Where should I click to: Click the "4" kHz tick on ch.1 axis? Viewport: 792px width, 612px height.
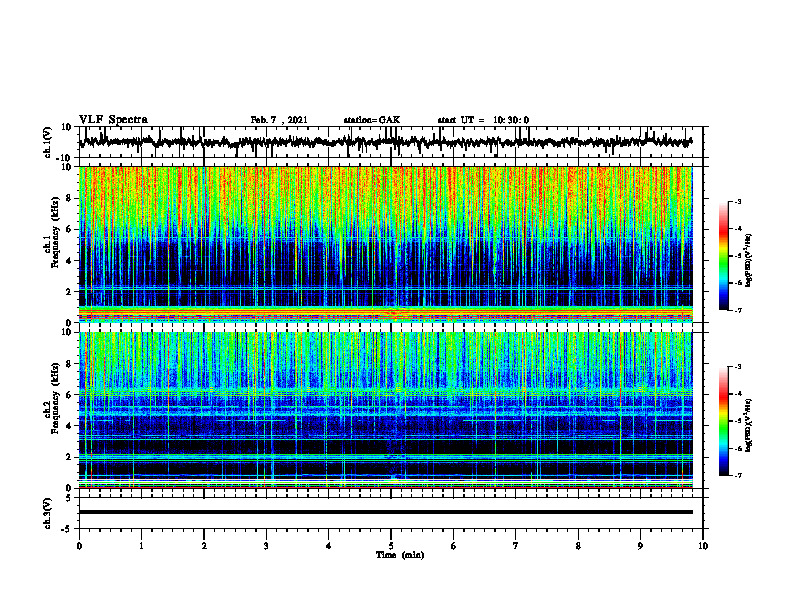click(69, 261)
